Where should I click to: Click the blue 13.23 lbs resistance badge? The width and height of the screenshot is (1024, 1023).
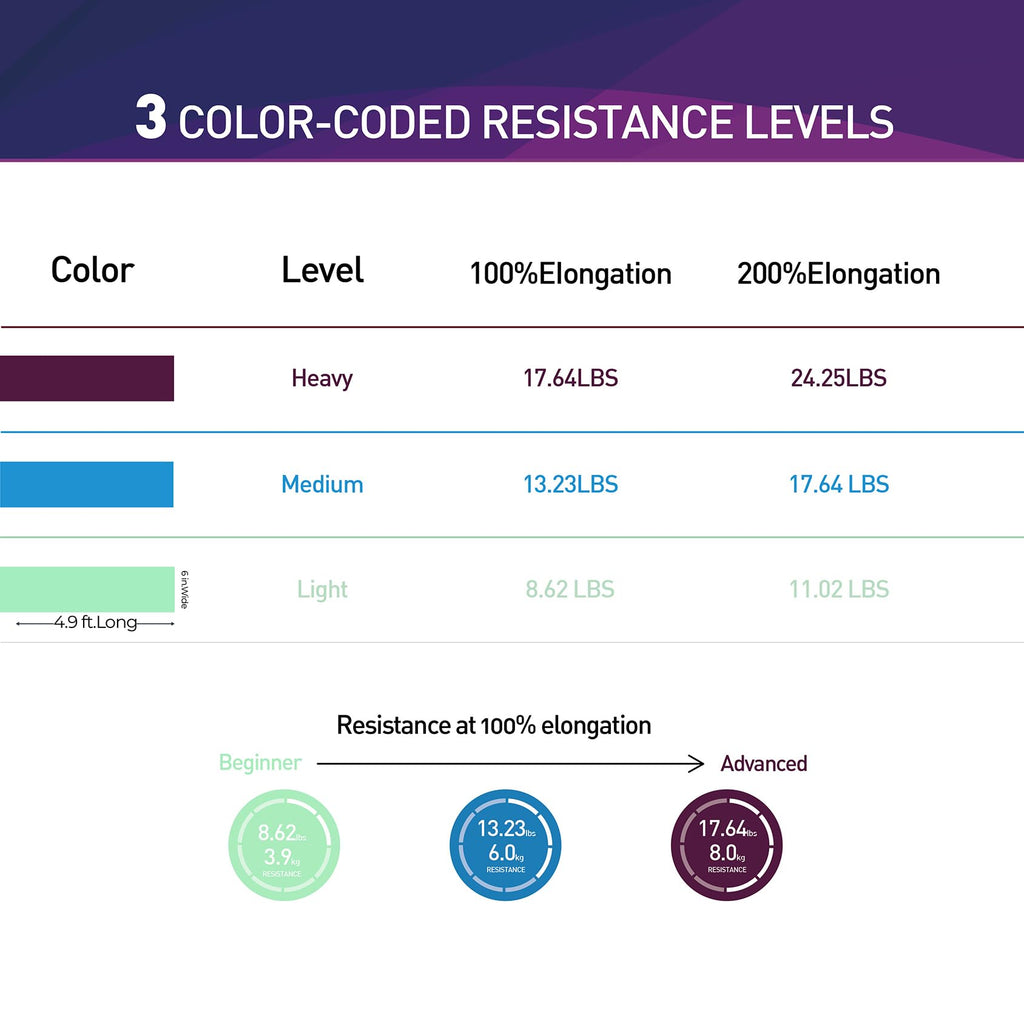point(505,845)
